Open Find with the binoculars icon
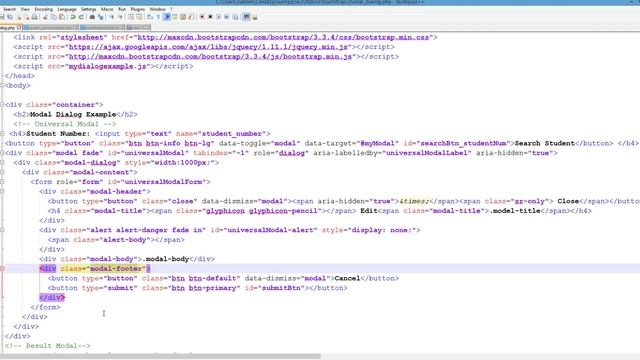640x360 pixels. click(x=92, y=17)
